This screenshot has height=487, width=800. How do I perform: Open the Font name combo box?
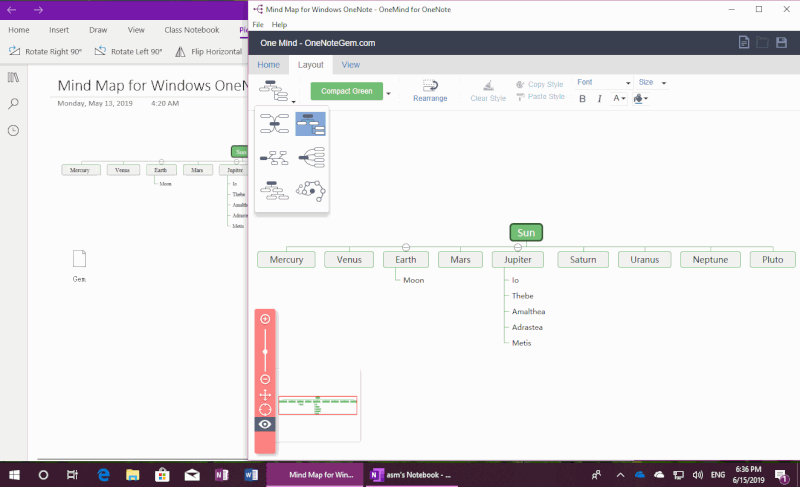click(x=604, y=82)
